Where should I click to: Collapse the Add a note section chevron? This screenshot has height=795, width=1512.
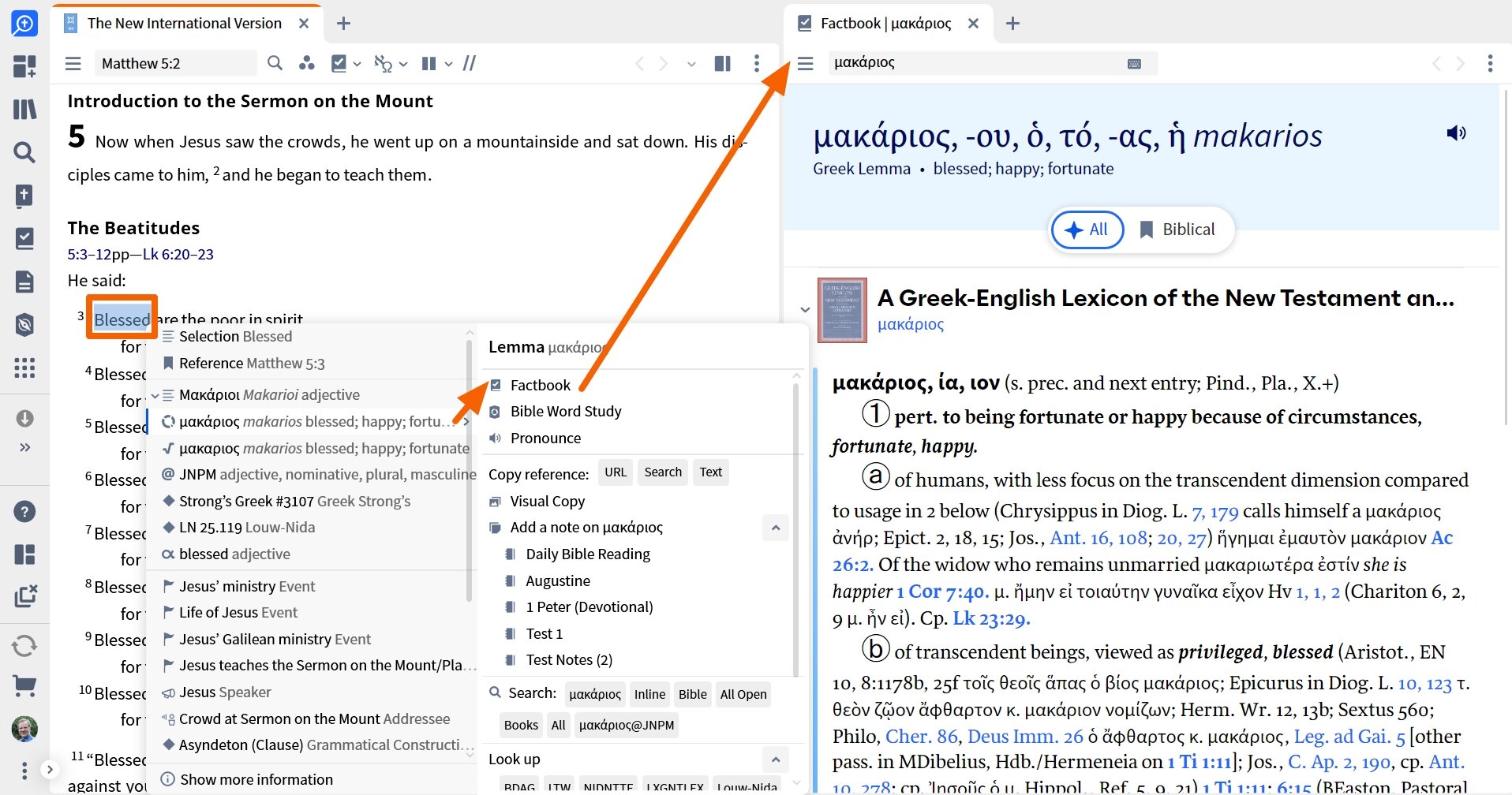click(776, 528)
